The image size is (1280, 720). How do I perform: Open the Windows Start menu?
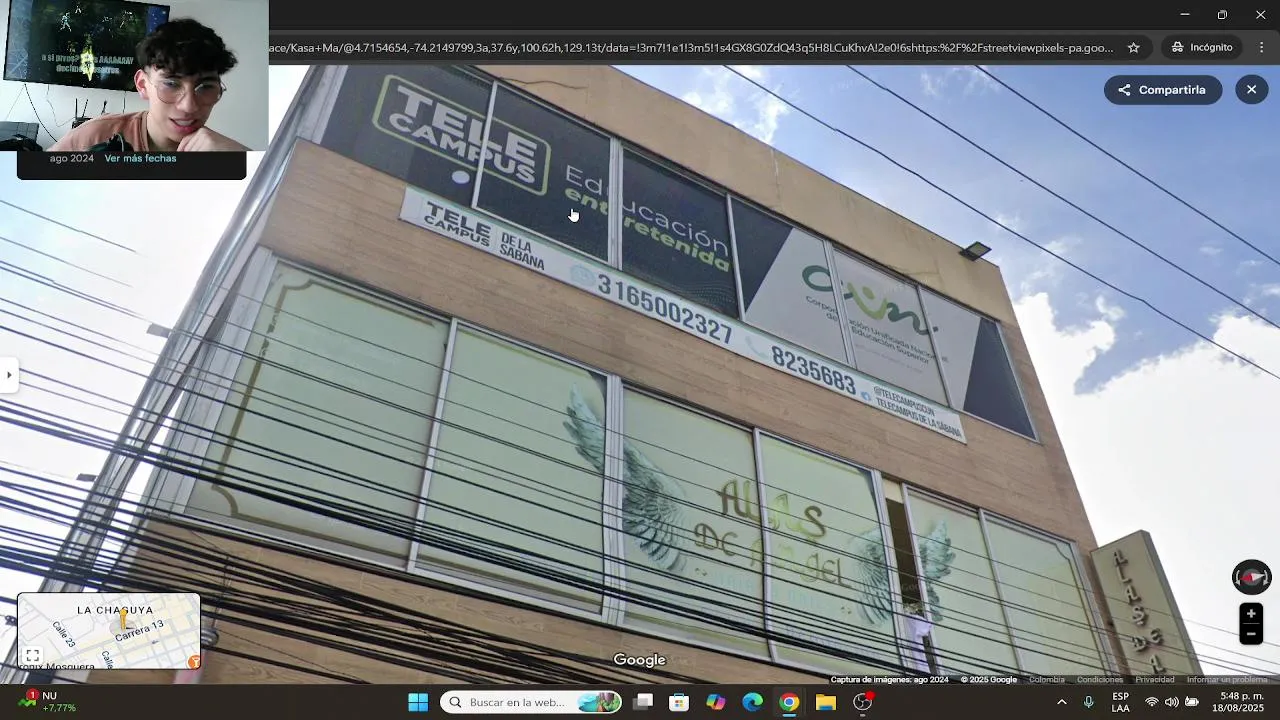418,702
